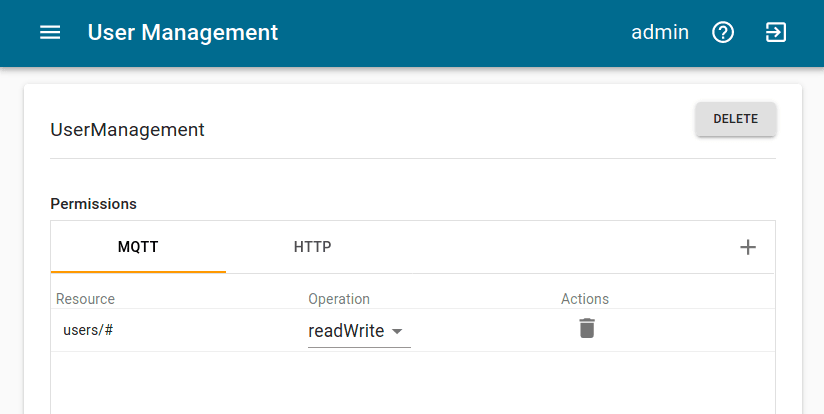Add a new permission with plus icon
Image resolution: width=824 pixels, height=414 pixels.
coord(748,247)
